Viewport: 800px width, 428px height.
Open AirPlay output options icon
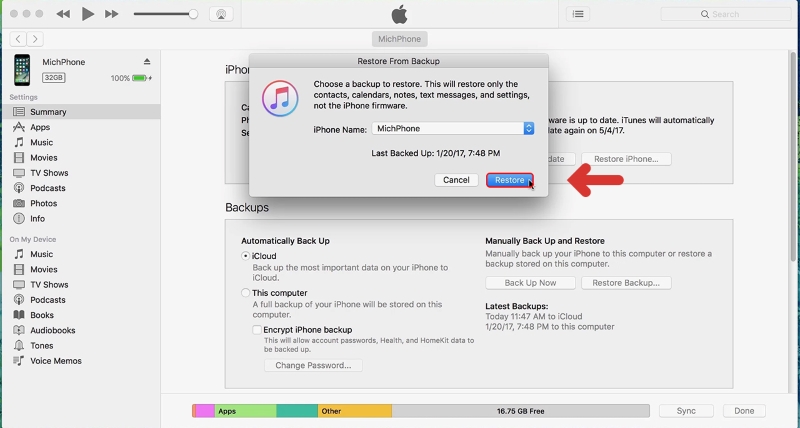pyautogui.click(x=221, y=14)
